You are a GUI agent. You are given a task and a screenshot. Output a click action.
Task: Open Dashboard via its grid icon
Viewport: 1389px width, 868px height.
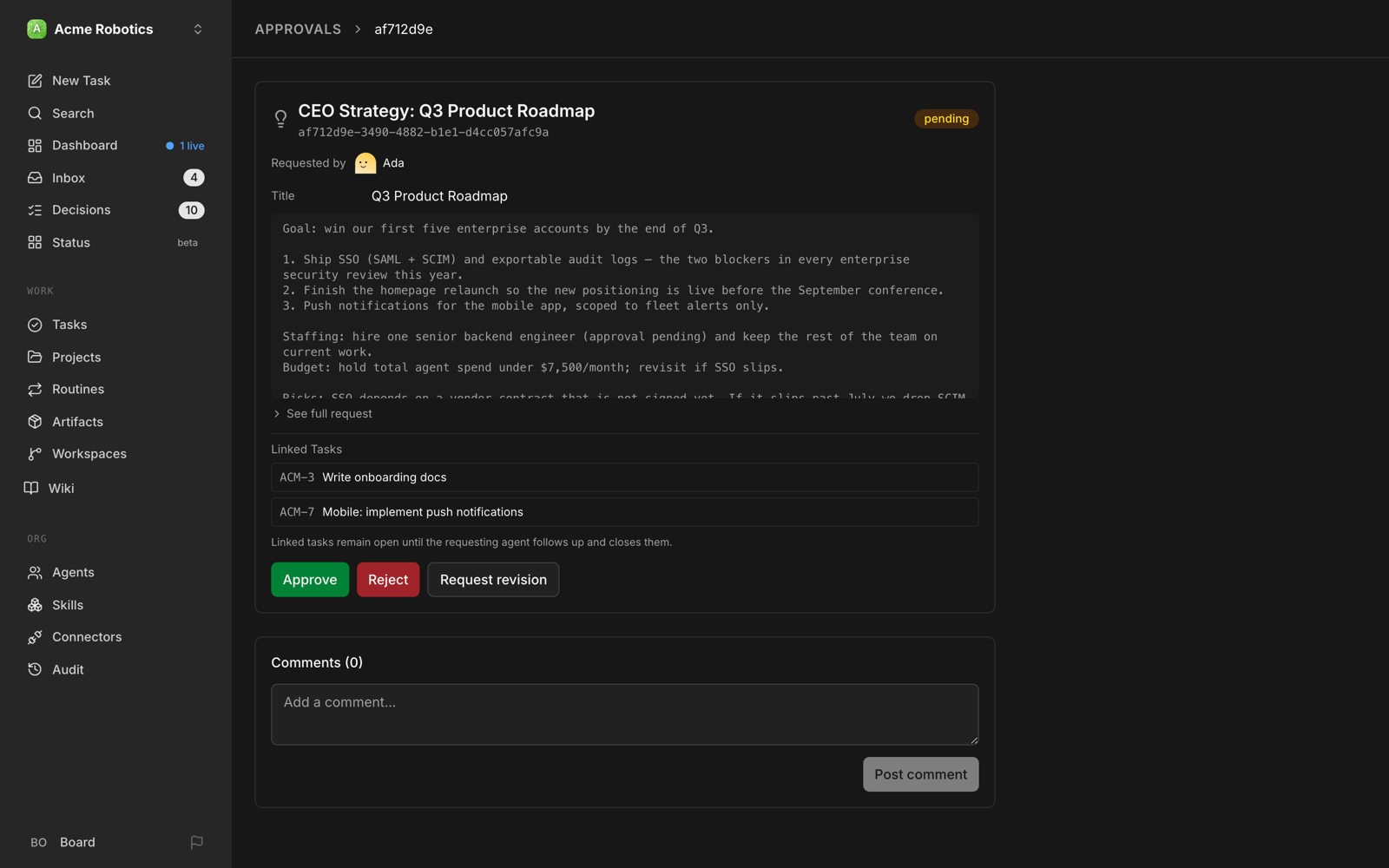[x=35, y=146]
